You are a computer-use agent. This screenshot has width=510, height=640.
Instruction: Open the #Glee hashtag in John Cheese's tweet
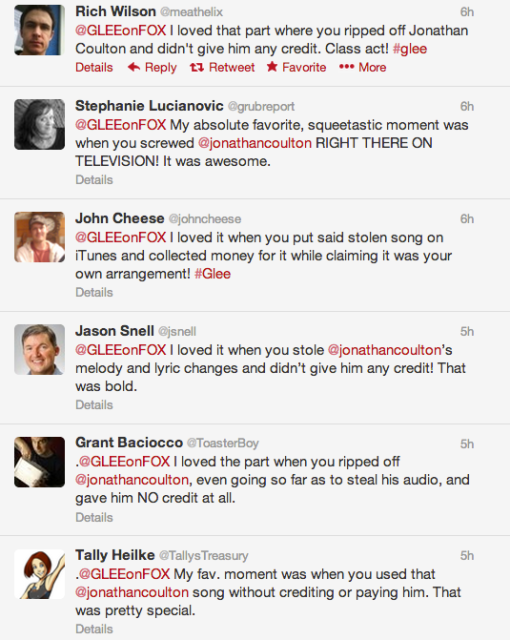tap(213, 274)
